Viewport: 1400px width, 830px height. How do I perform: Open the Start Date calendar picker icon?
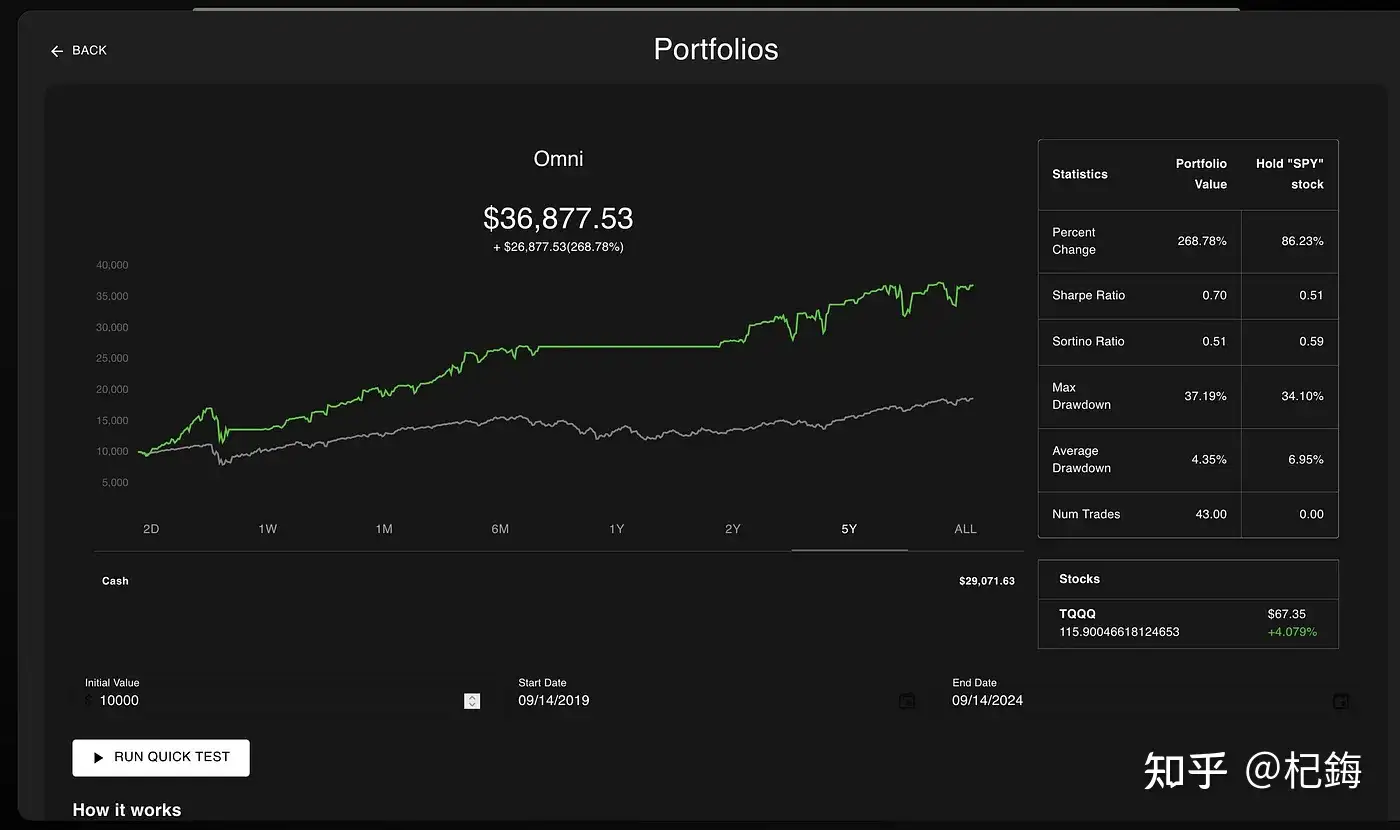click(907, 701)
